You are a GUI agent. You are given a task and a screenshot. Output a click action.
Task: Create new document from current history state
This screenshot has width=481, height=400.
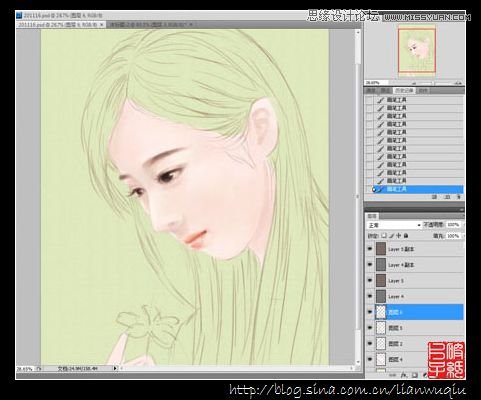tap(434, 197)
